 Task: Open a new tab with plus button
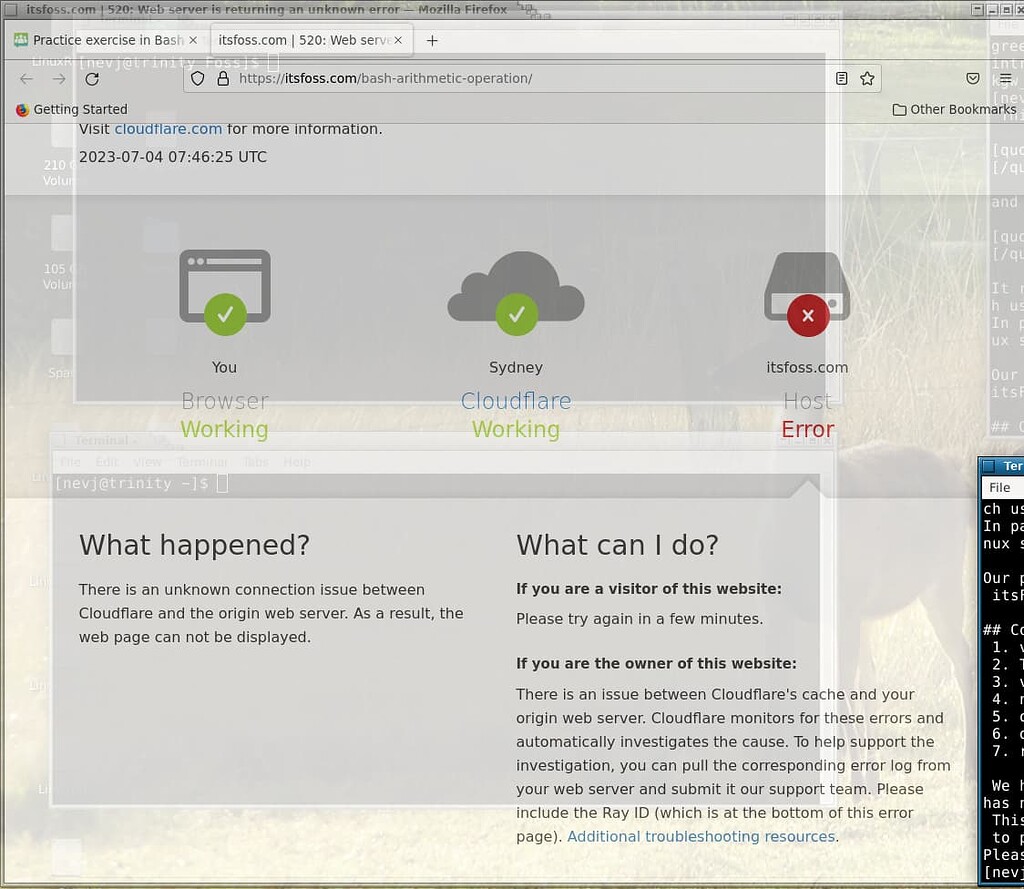[x=432, y=40]
